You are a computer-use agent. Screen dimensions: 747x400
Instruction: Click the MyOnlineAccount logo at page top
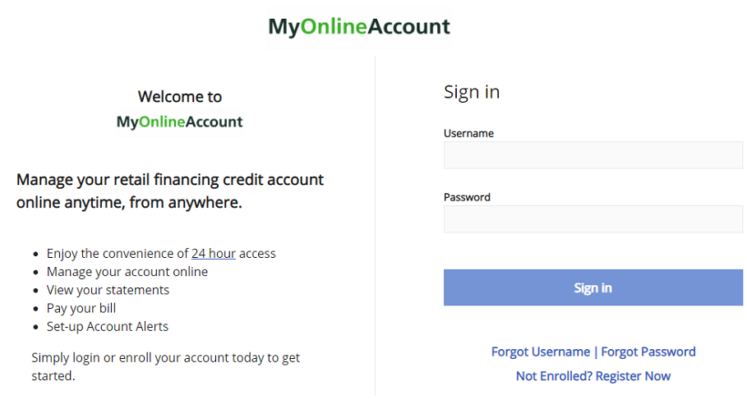tap(359, 27)
